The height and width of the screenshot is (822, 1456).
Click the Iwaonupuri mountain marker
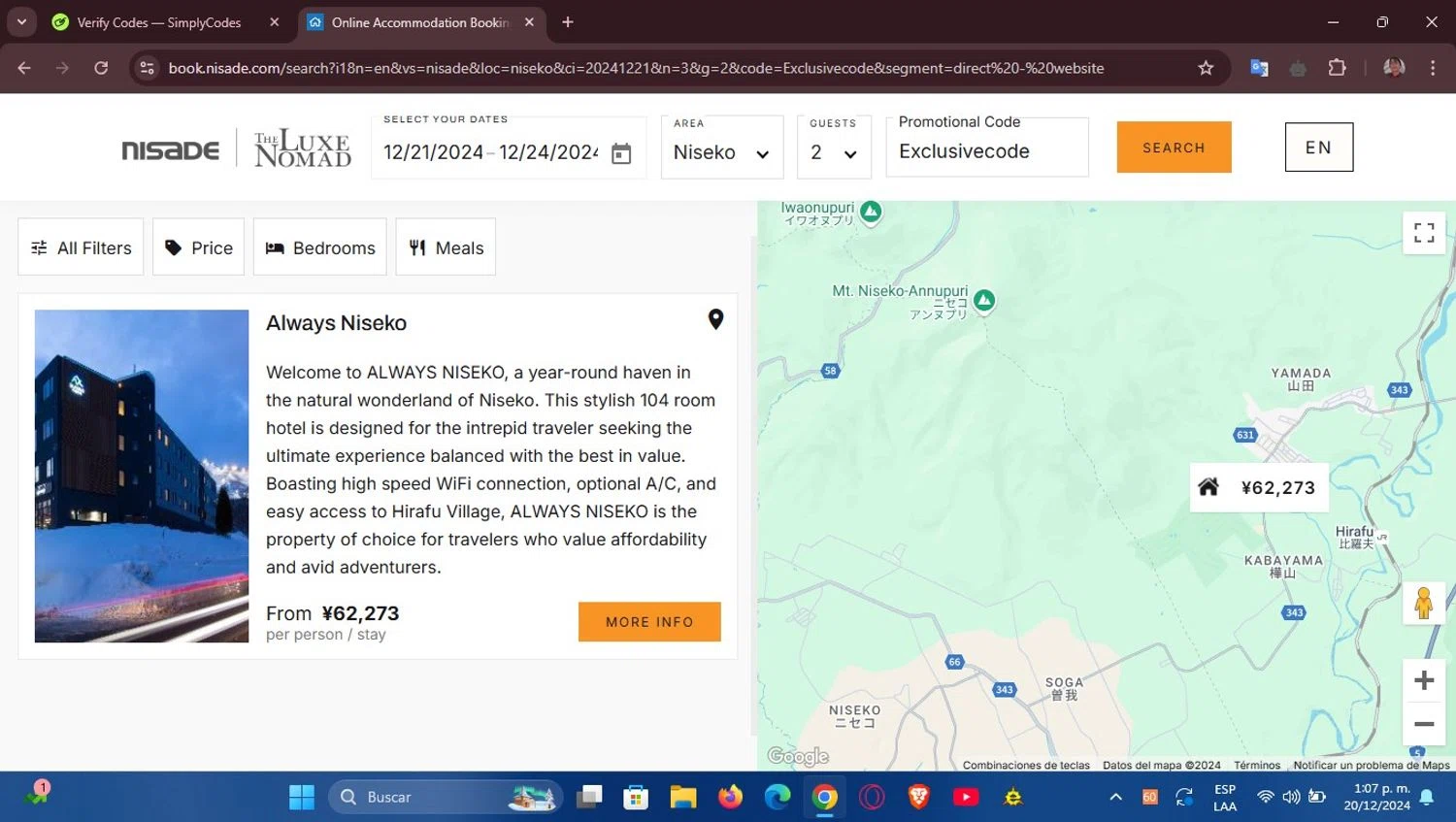(x=871, y=212)
